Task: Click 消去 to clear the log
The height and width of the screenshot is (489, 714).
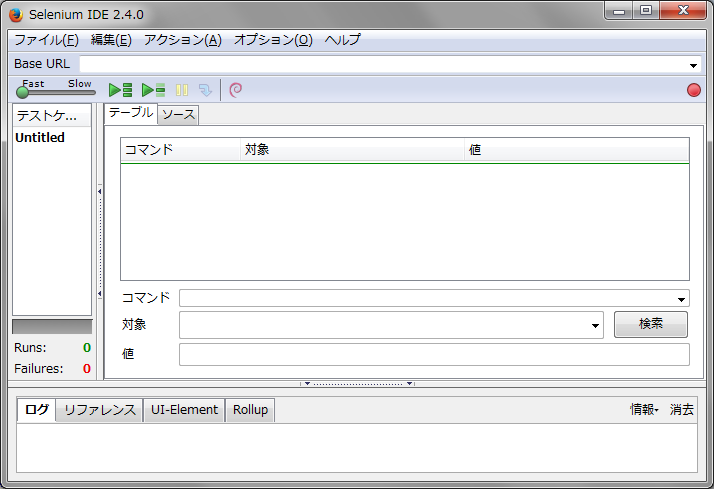Action: point(682,410)
